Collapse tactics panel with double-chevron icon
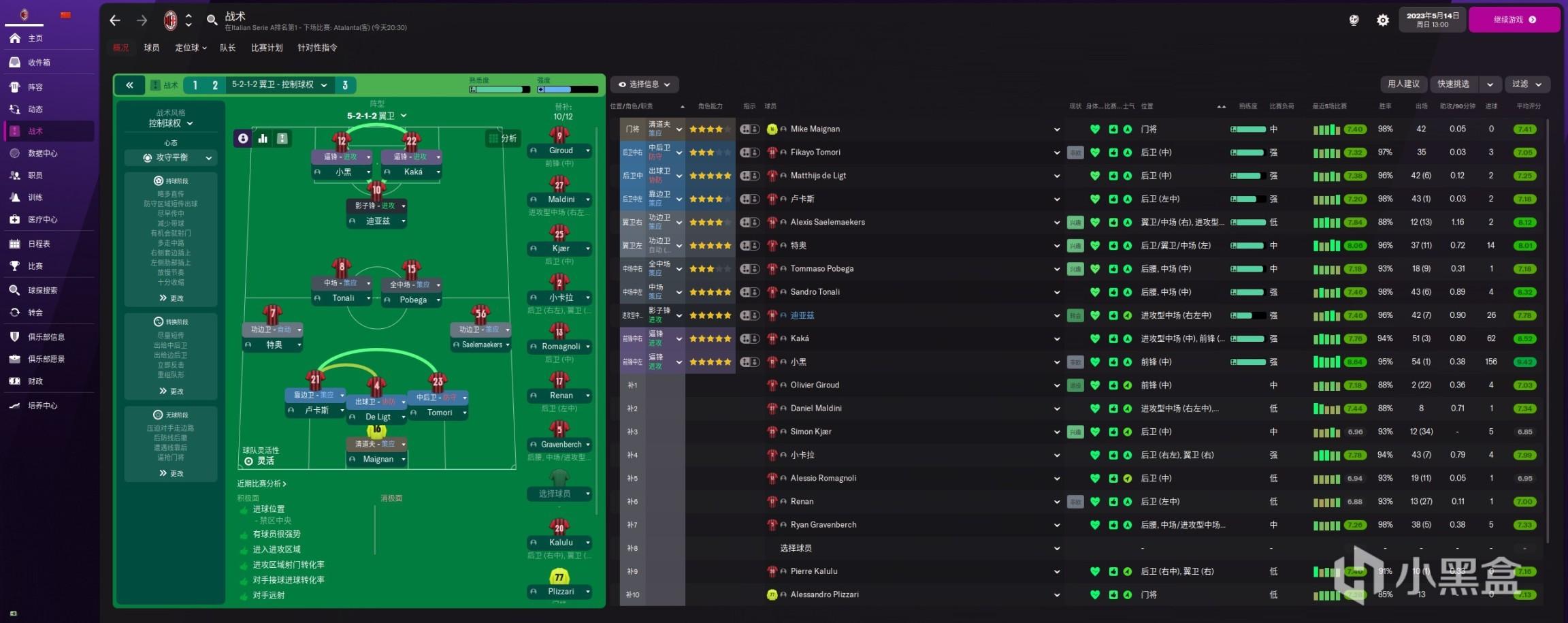Screen dimensions: 1568x623 click(x=129, y=85)
